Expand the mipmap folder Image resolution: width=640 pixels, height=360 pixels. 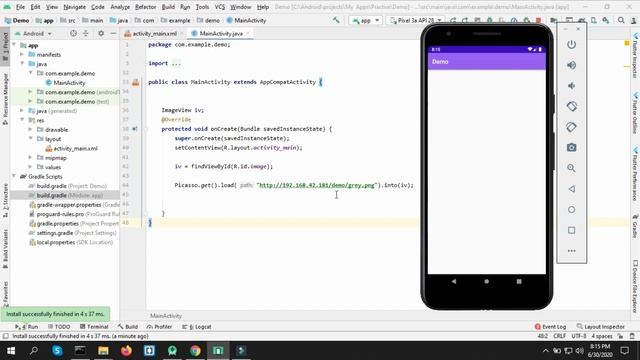(30, 158)
